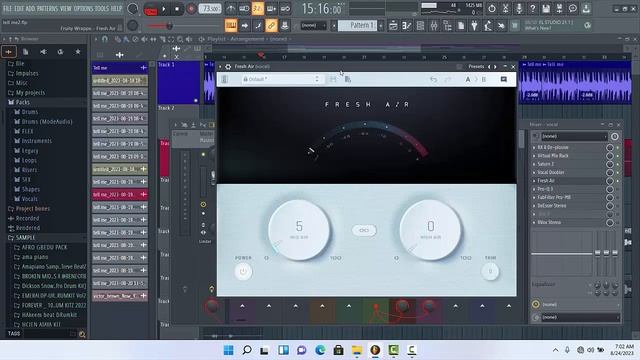This screenshot has height=360, width=640.
Task: Expand the SAMPLE folder in browser
Action: coord(25,238)
